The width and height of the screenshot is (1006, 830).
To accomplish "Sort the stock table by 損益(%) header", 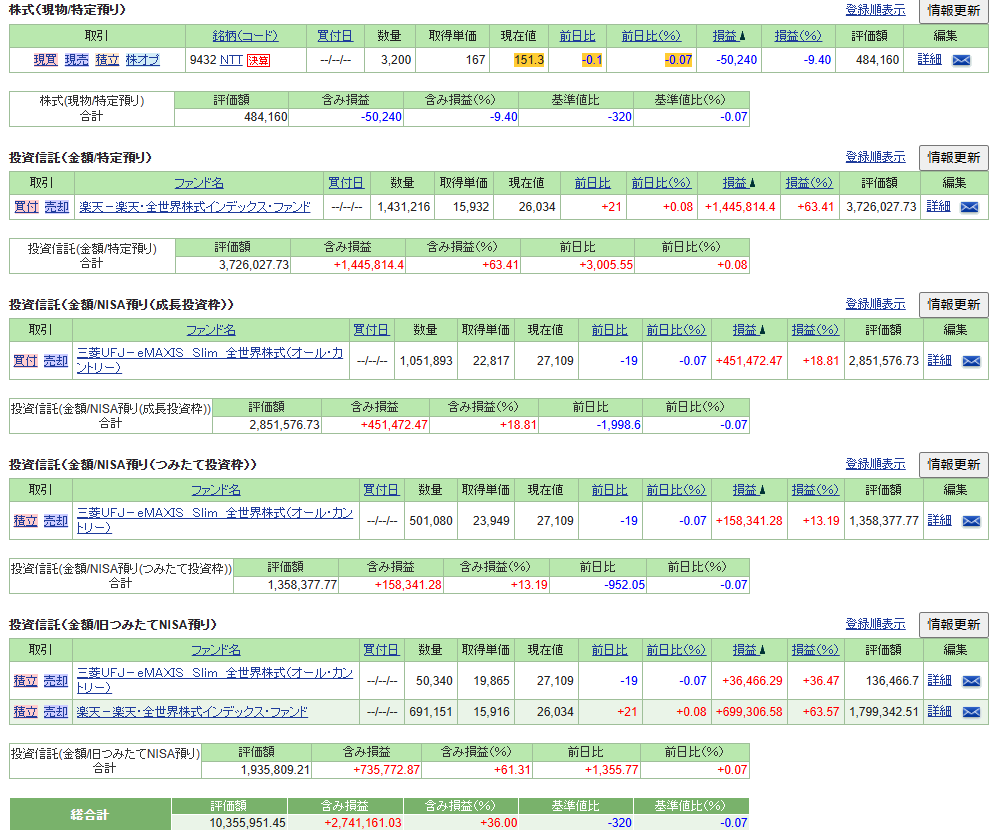I will (798, 37).
